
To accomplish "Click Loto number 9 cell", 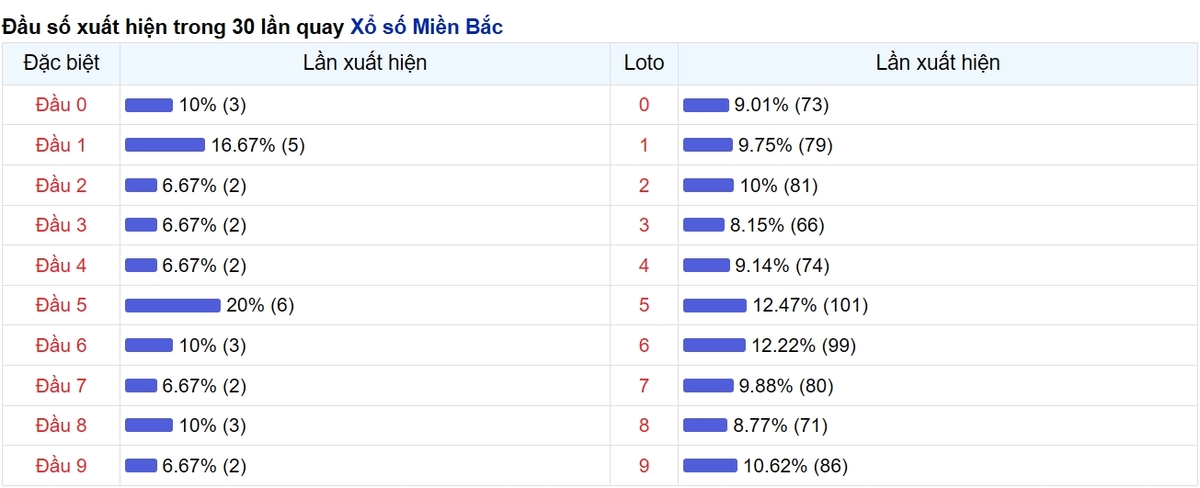I will pyautogui.click(x=644, y=465).
